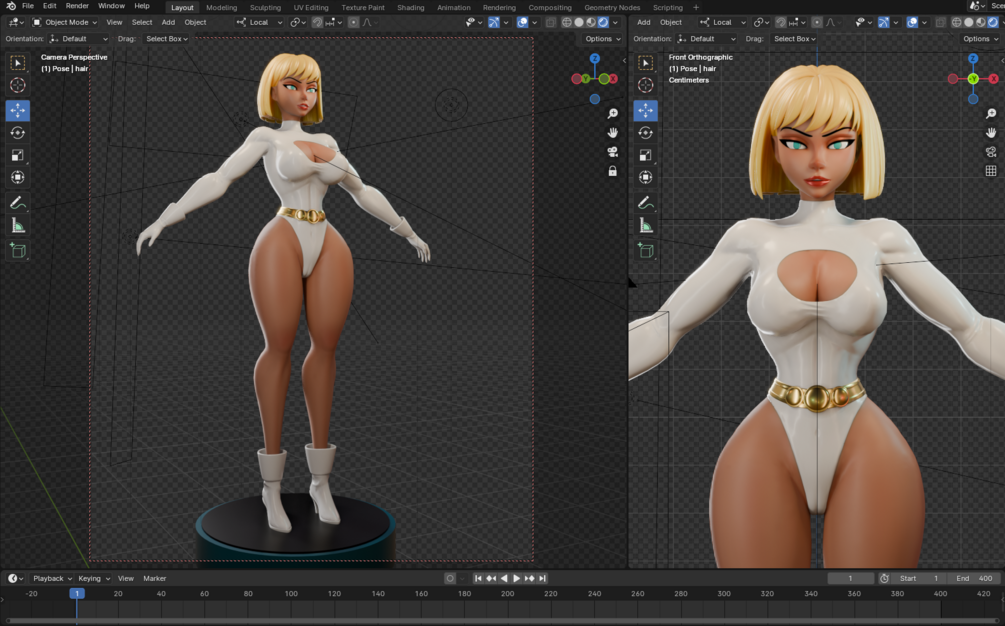Select the Cursor tool in left viewport toolbar
This screenshot has height=626, width=1005.
[17, 85]
